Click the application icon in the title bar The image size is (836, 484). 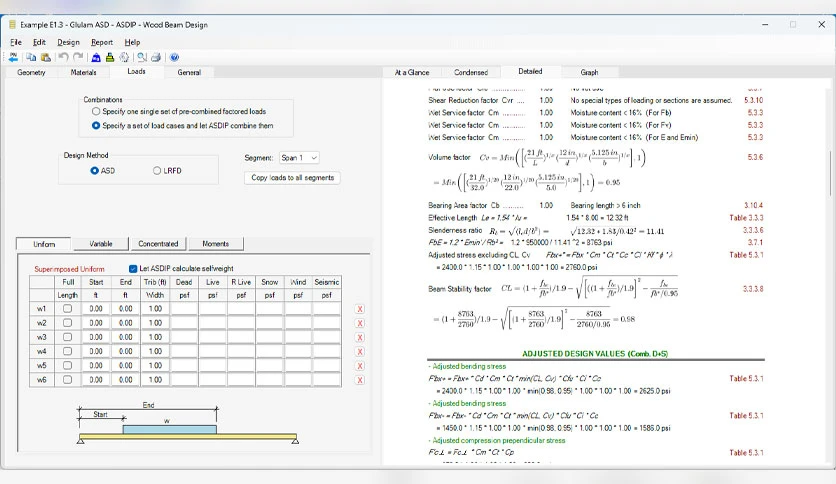tap(12, 25)
